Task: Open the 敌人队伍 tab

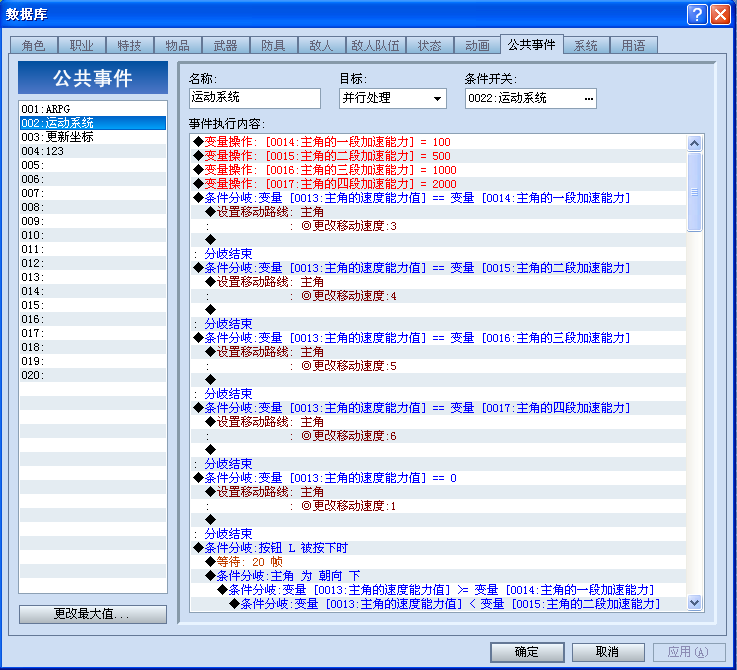Action: 375,46
